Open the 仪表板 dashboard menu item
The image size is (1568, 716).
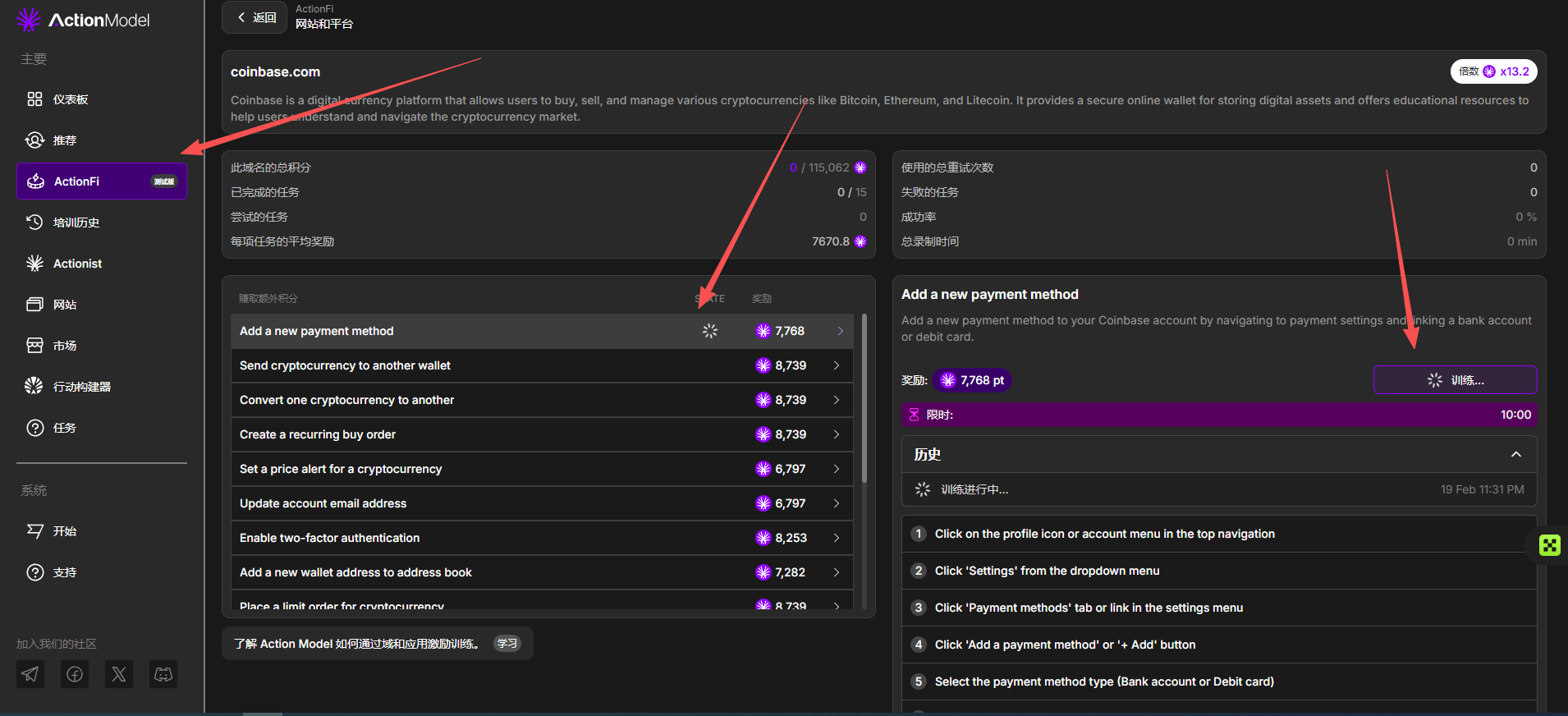71,99
